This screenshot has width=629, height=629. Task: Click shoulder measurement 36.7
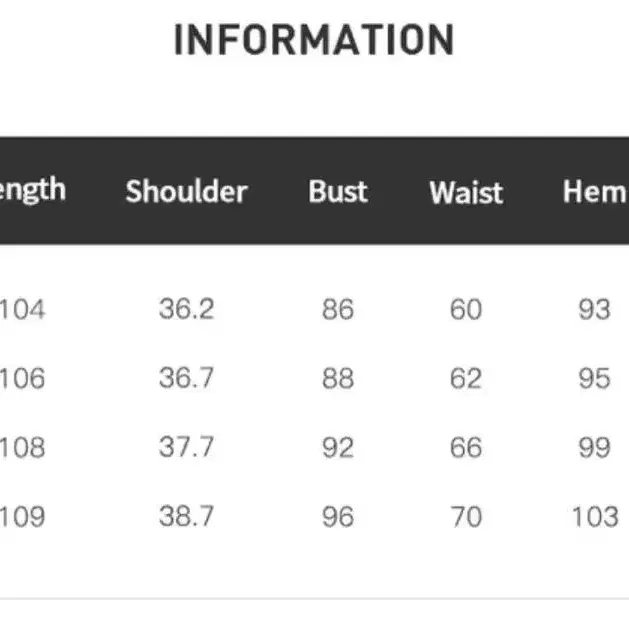[x=186, y=378]
